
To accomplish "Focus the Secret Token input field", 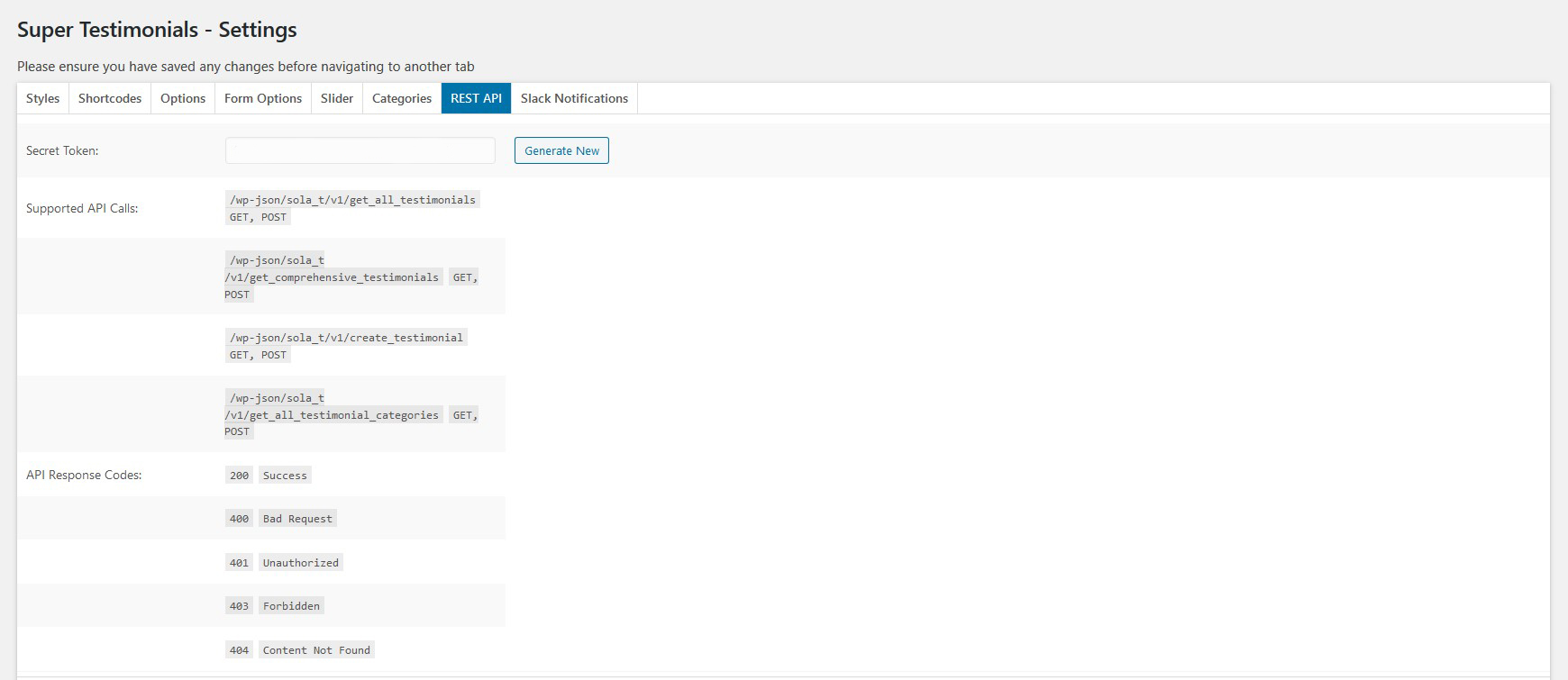I will click(360, 150).
